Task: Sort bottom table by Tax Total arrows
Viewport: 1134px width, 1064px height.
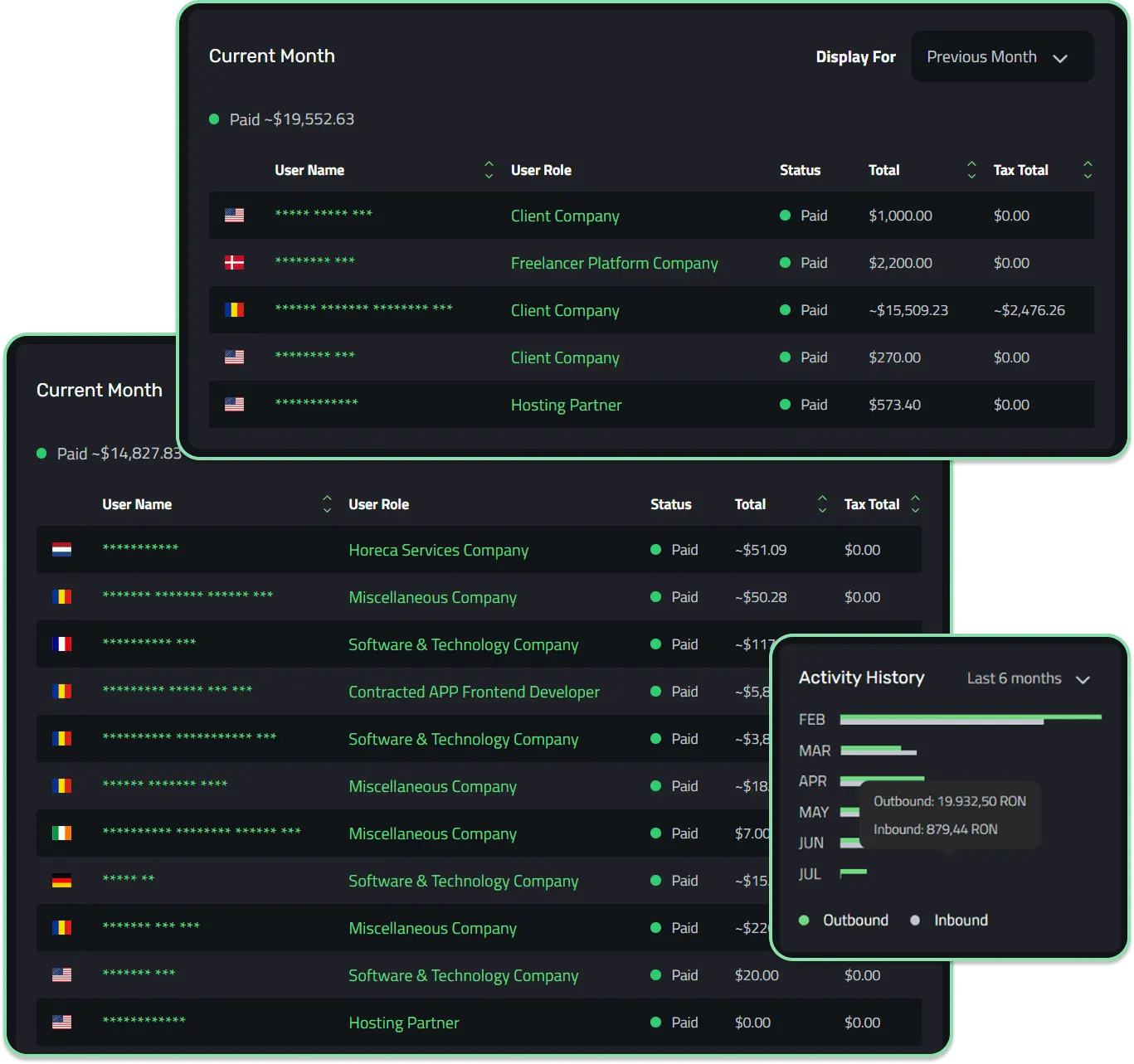Action: click(915, 504)
